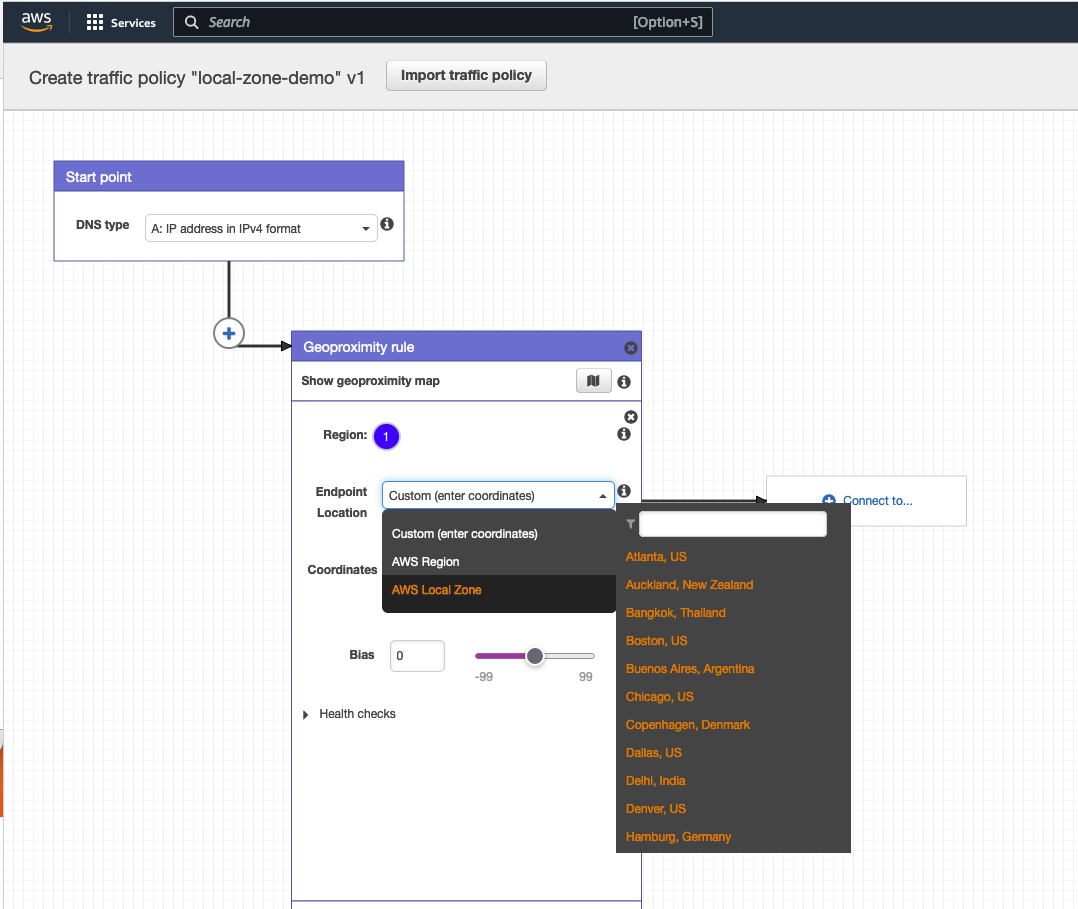Click the Import traffic policy button

point(466,75)
